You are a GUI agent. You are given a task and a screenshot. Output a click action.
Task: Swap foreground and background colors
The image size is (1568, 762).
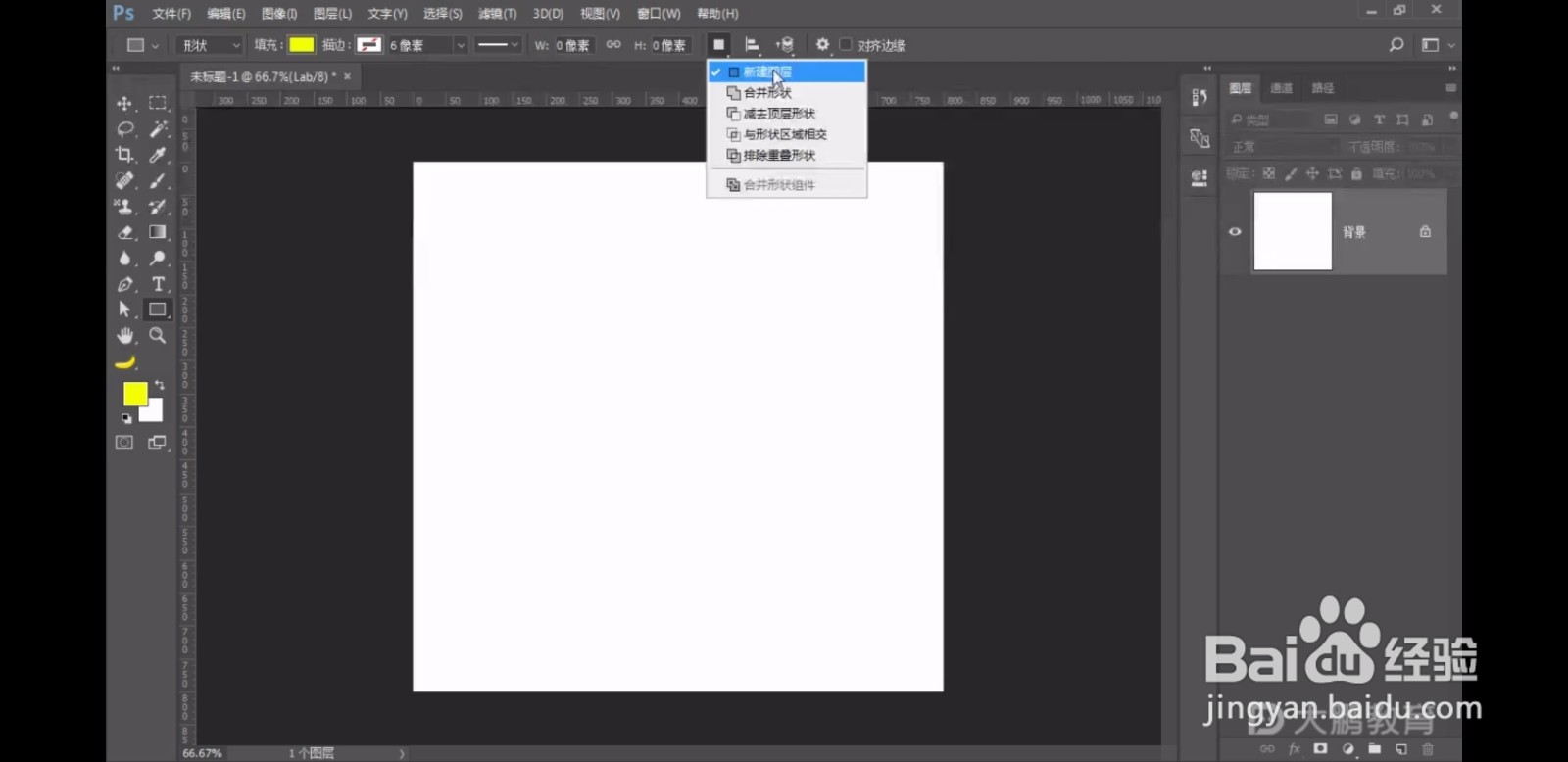[160, 385]
